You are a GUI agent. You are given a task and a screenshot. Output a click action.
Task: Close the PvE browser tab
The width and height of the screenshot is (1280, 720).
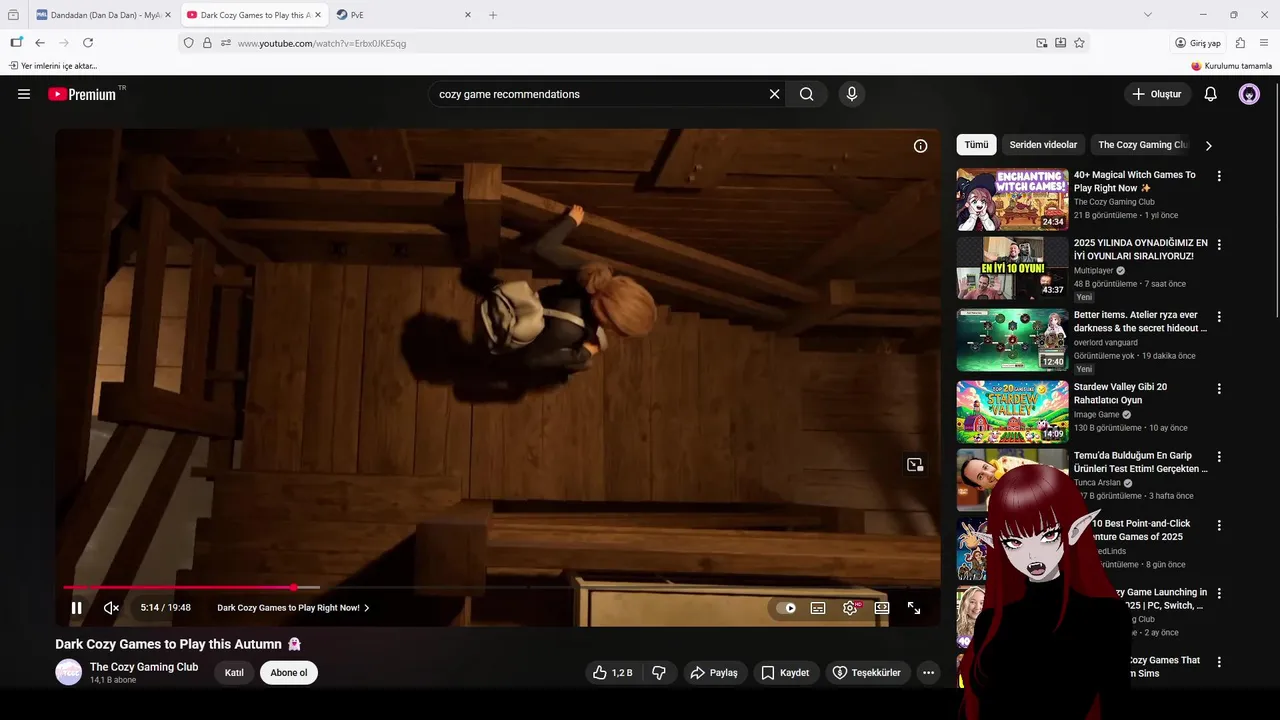[x=468, y=15]
